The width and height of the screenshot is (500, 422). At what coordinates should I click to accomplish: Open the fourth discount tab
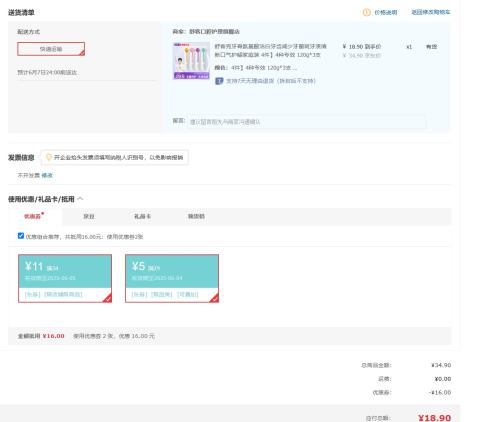196,216
